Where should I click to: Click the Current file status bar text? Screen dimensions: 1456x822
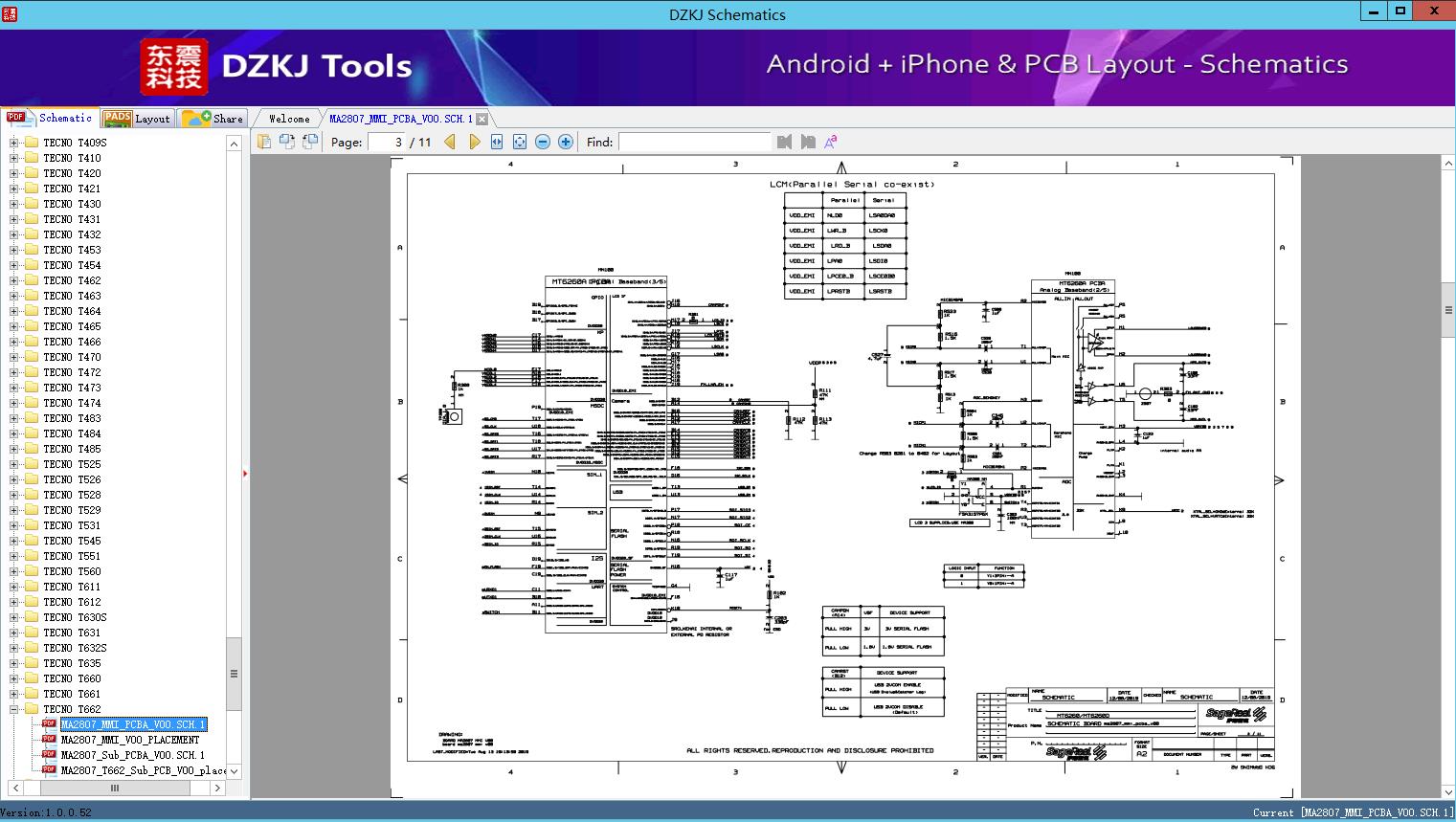pos(1353,812)
